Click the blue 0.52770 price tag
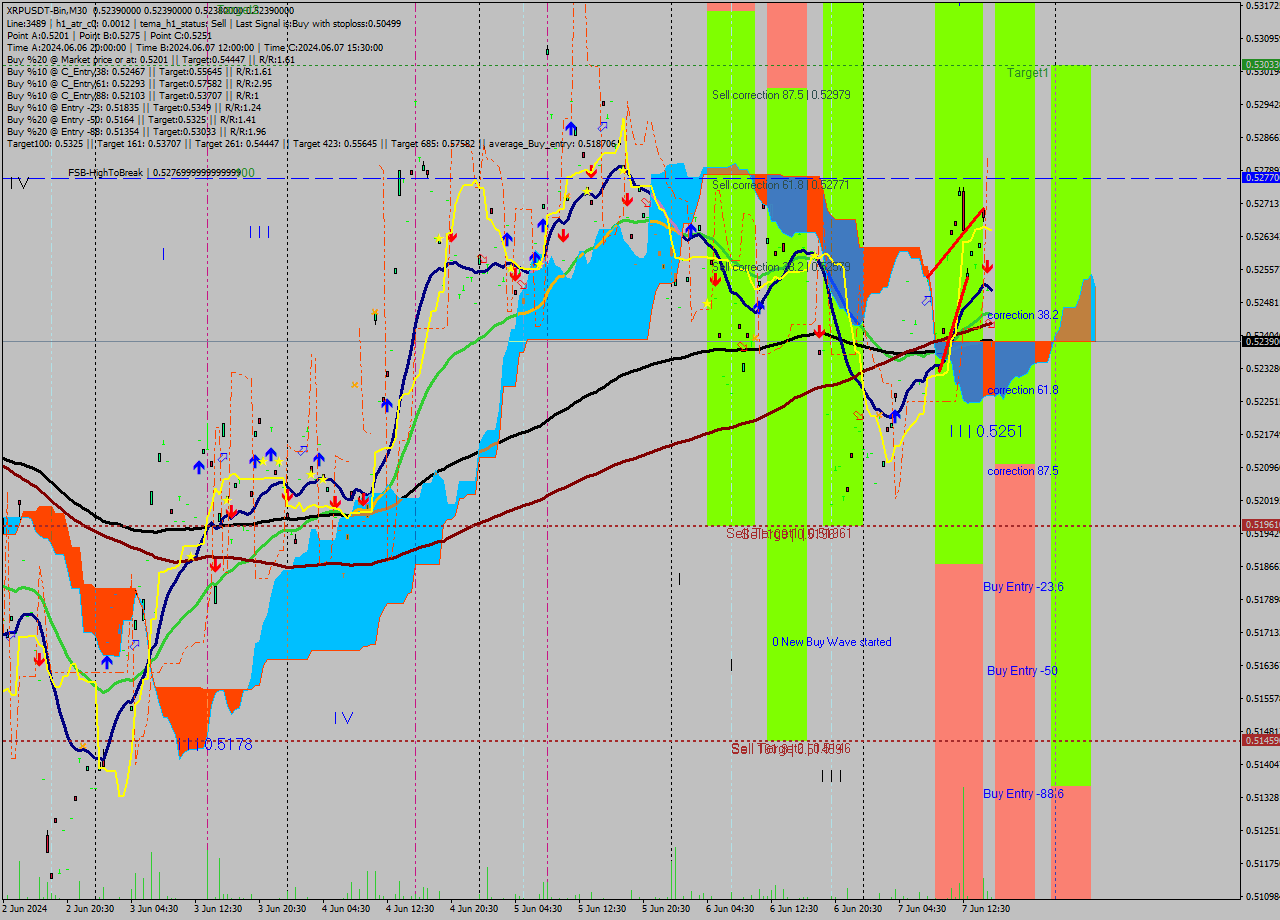This screenshot has width=1280, height=920. (x=1260, y=177)
